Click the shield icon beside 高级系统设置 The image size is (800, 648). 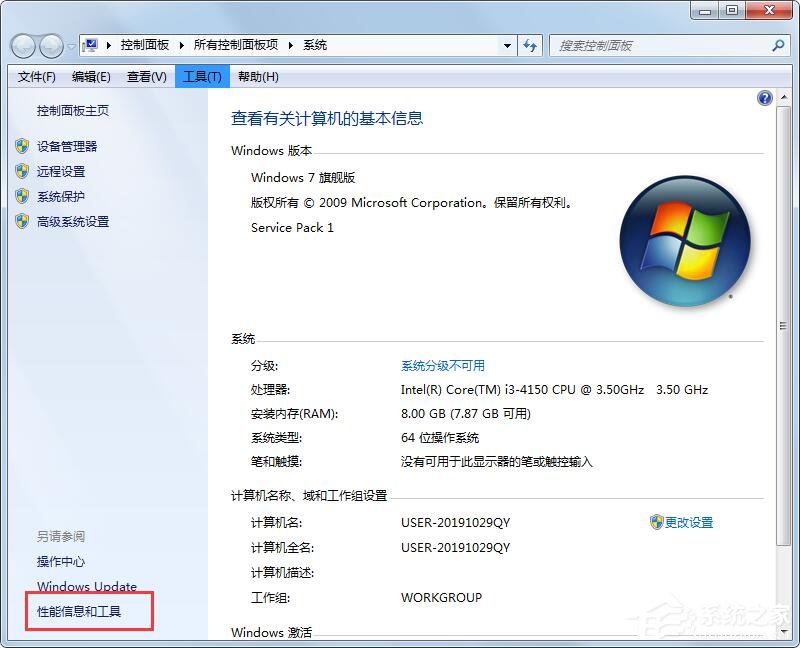point(23,221)
